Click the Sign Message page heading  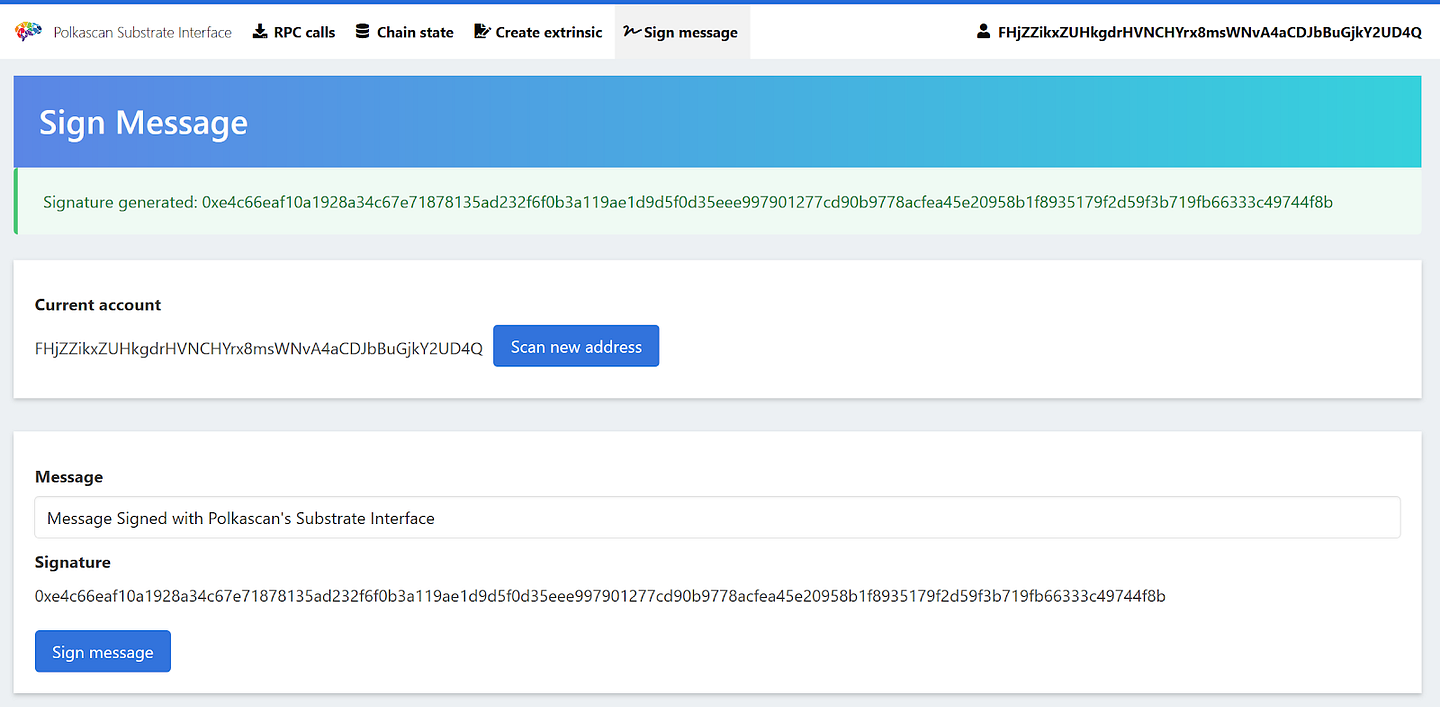(143, 122)
